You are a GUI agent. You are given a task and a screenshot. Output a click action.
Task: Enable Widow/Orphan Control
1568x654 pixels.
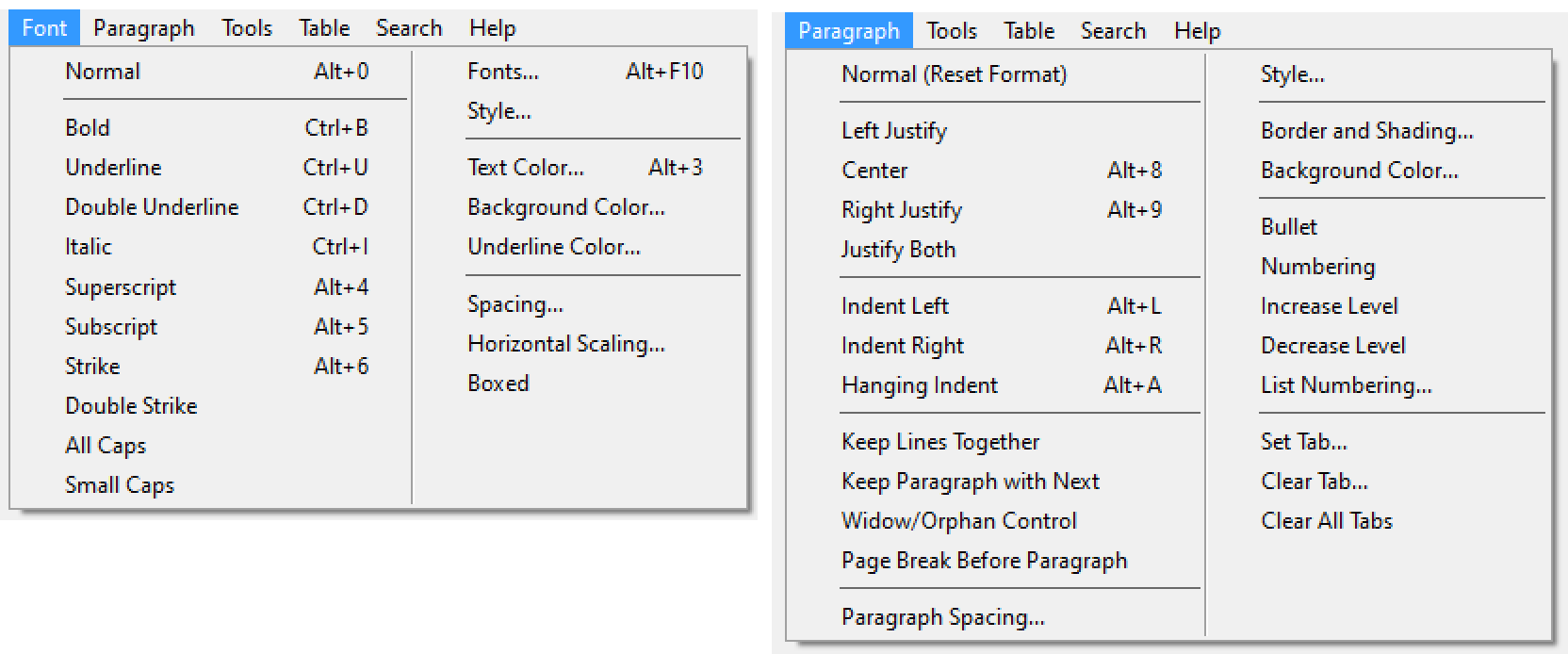pyautogui.click(x=958, y=521)
